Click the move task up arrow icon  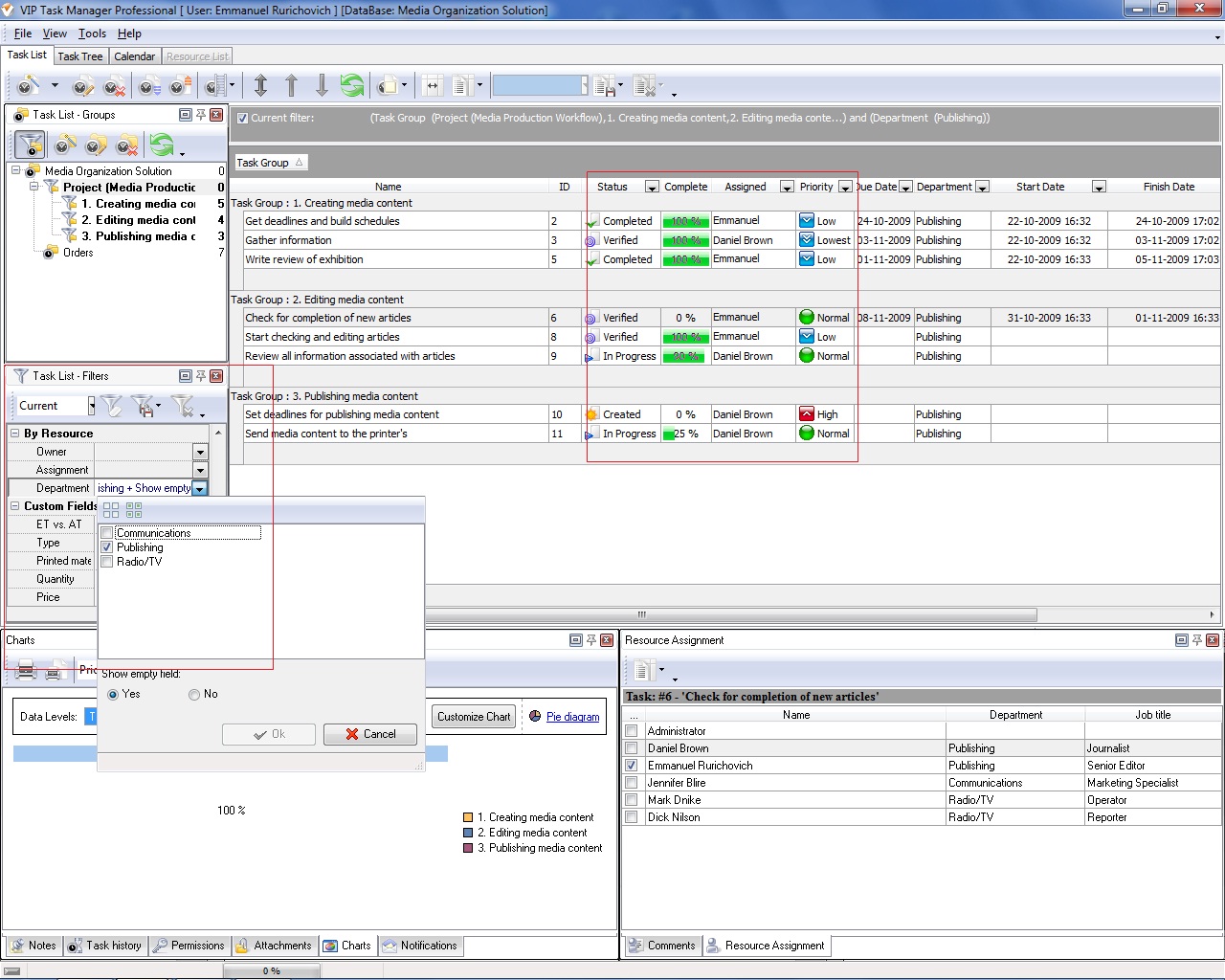tap(292, 85)
